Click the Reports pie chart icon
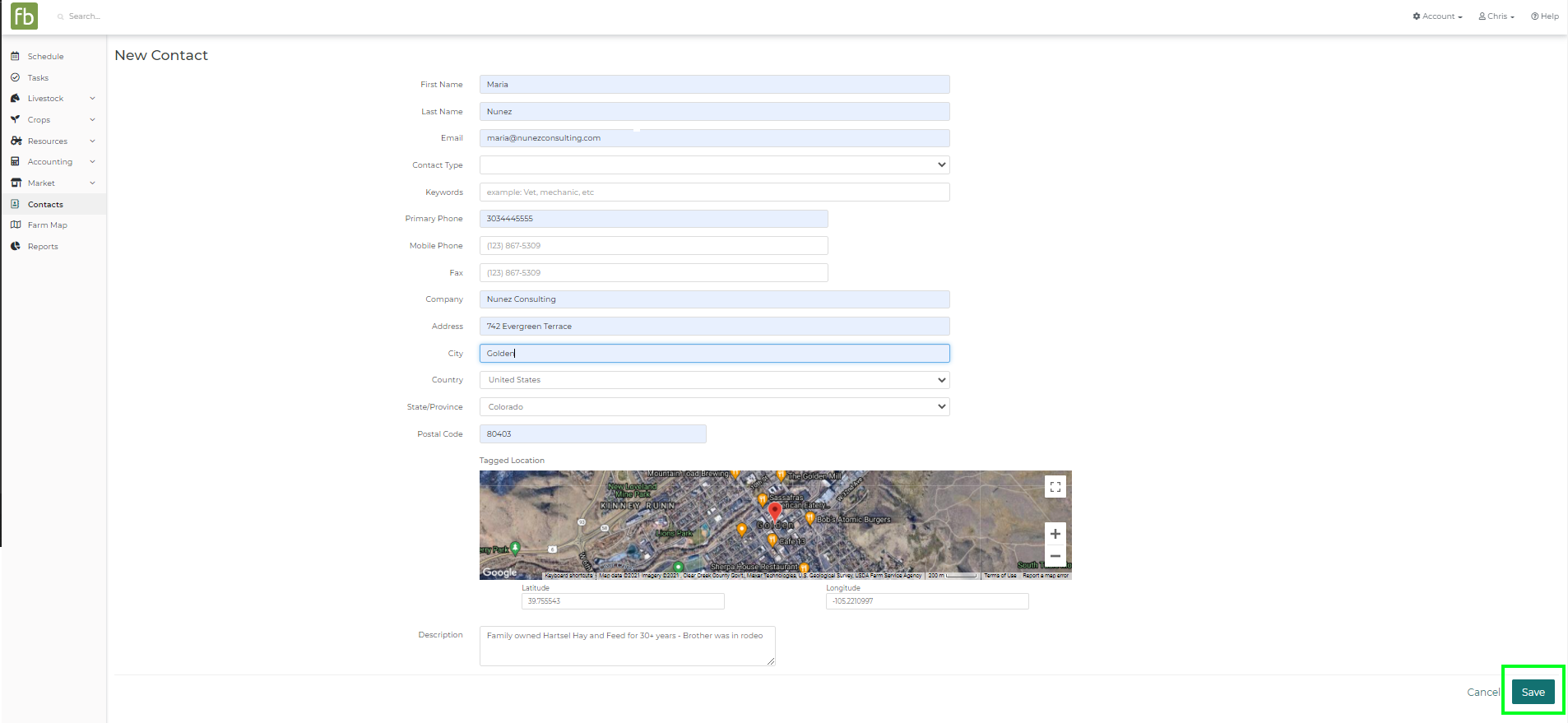Image resolution: width=1568 pixels, height=723 pixels. tap(15, 246)
